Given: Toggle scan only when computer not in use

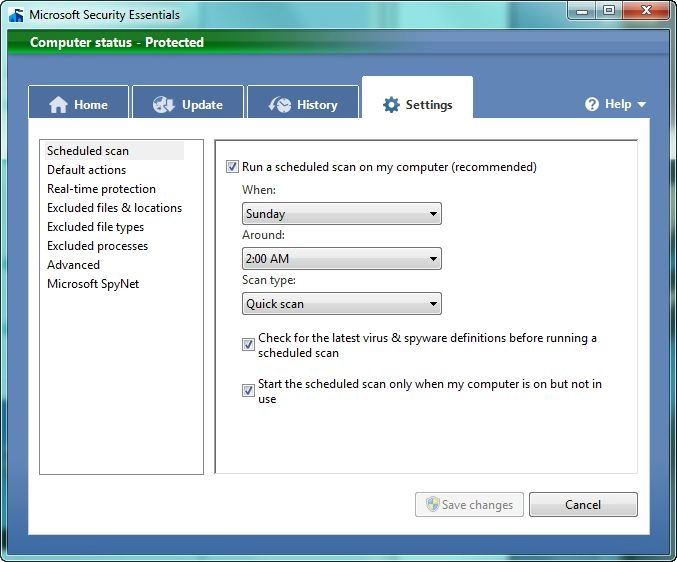Looking at the screenshot, I should pyautogui.click(x=248, y=391).
